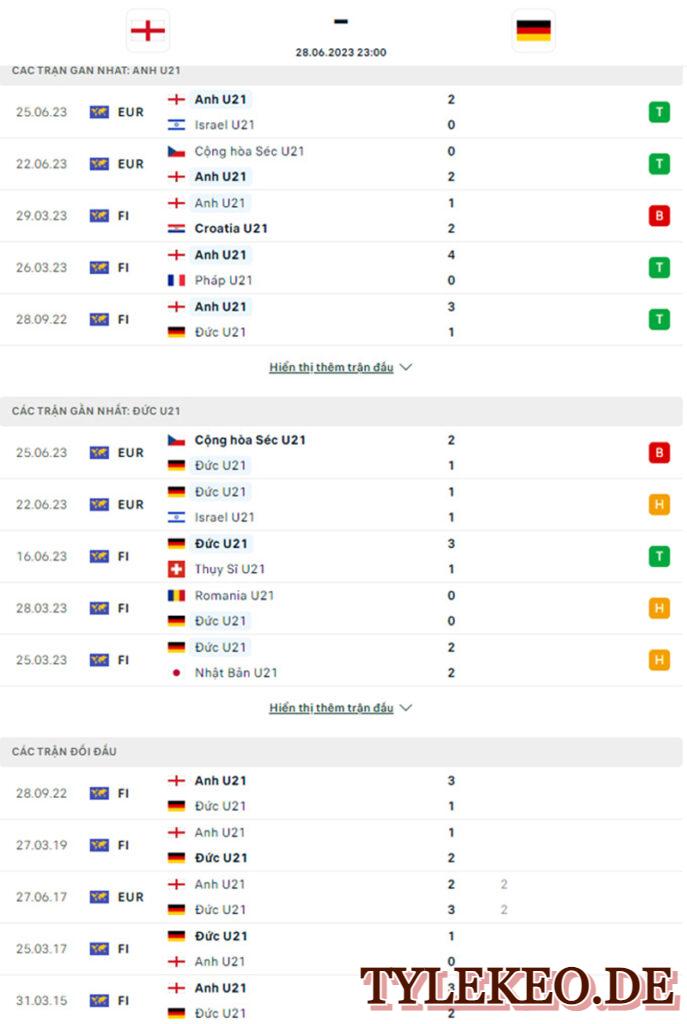Screen dimensions: 687x1024
Task: Click the Japan flag beside Nhật Bản U21
Action: tap(176, 673)
